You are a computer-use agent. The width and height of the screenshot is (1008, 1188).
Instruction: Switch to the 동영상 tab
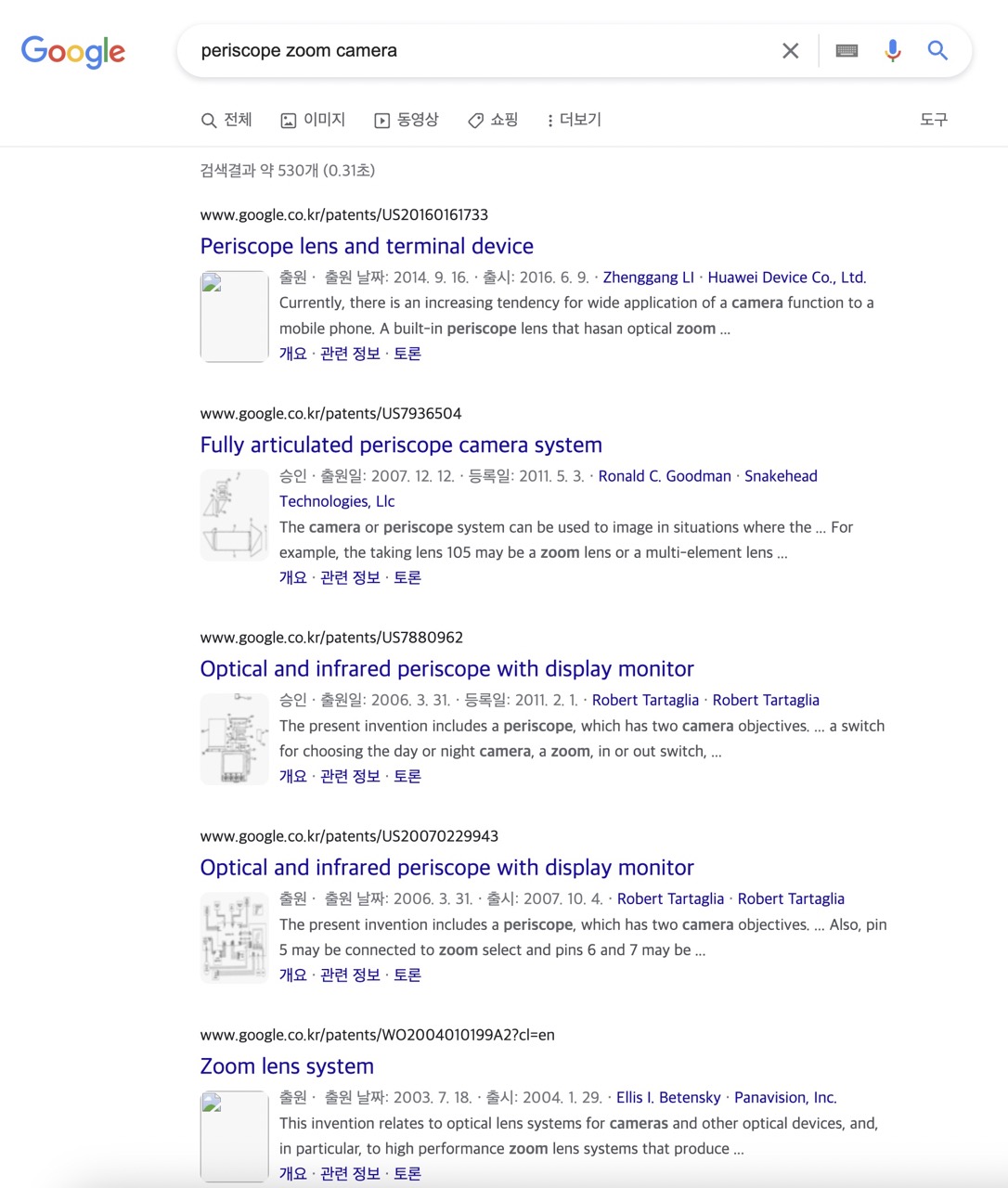click(x=407, y=120)
